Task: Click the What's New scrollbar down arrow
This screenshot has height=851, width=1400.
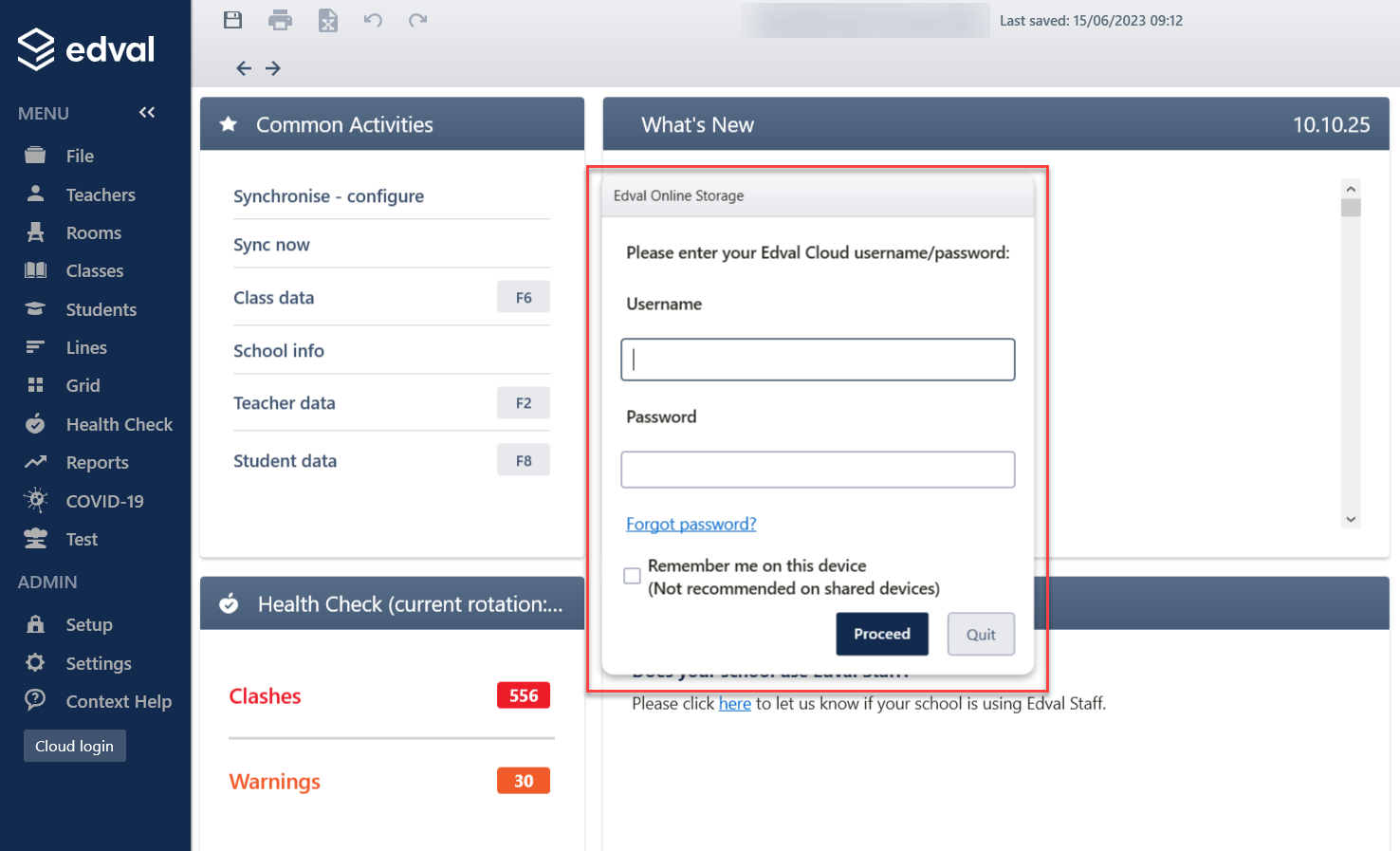Action: coord(1351,519)
